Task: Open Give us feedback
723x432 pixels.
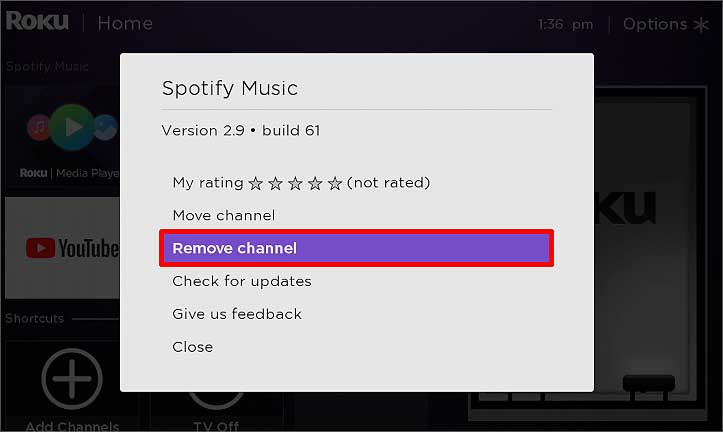Action: click(x=237, y=314)
